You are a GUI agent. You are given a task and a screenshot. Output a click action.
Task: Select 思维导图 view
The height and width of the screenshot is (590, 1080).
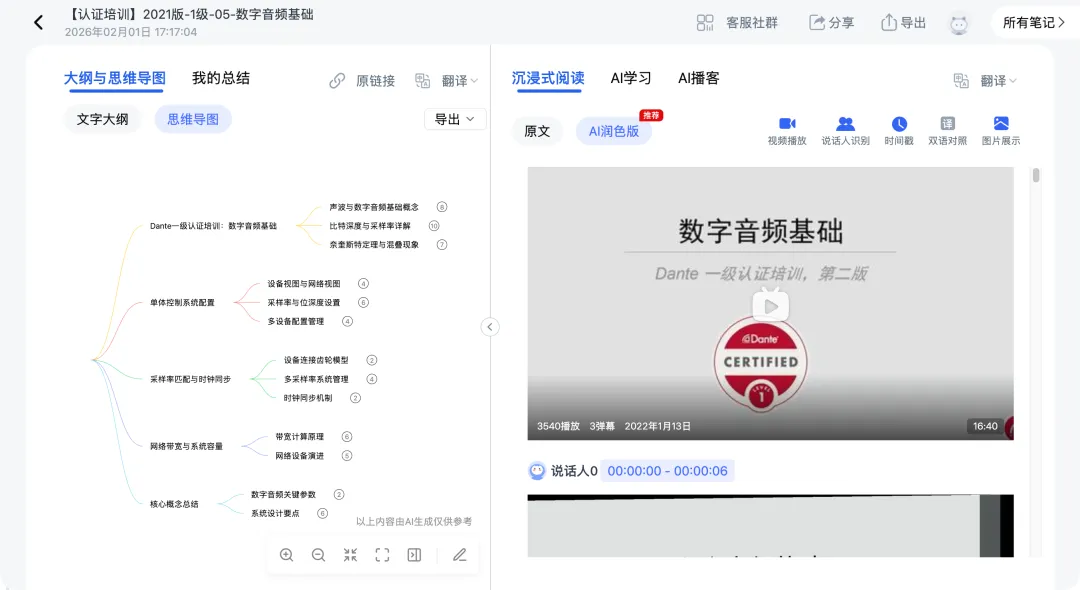coord(193,119)
